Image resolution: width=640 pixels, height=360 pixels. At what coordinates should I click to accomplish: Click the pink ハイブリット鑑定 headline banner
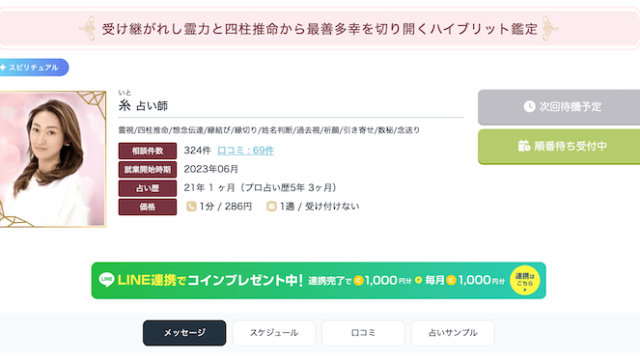319,29
